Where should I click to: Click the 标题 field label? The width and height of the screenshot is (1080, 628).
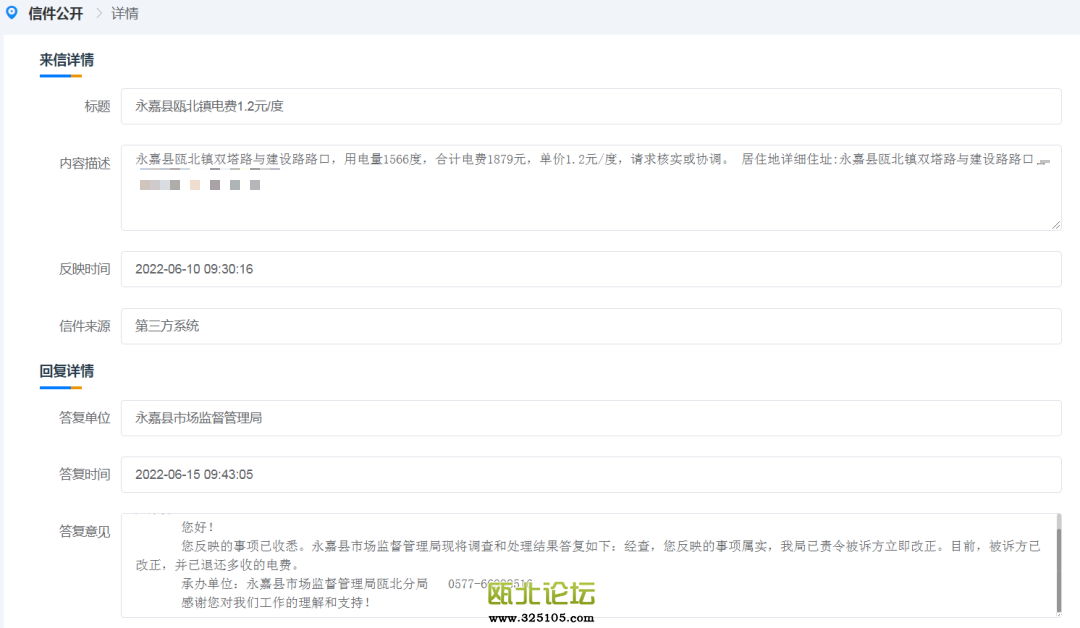pyautogui.click(x=97, y=107)
